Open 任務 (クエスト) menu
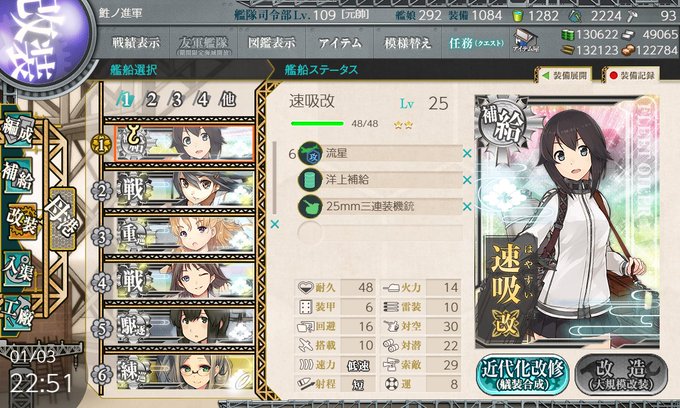This screenshot has height=408, width=680. click(476, 43)
